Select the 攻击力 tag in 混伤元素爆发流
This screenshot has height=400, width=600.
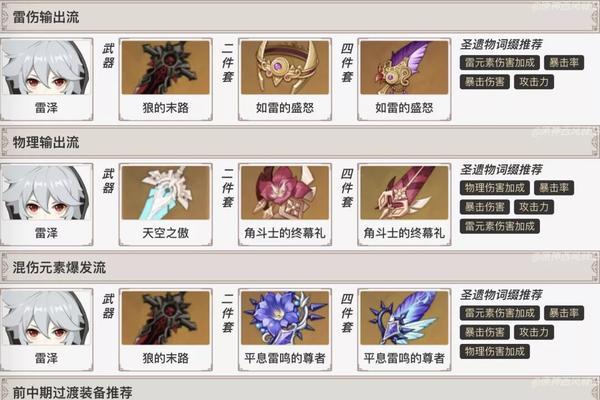click(x=534, y=332)
